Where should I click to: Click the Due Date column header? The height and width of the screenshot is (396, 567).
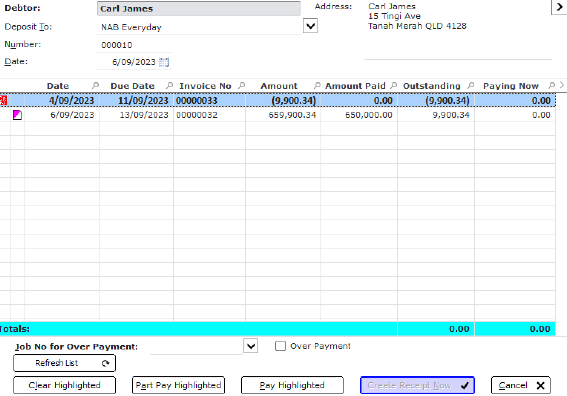click(132, 86)
